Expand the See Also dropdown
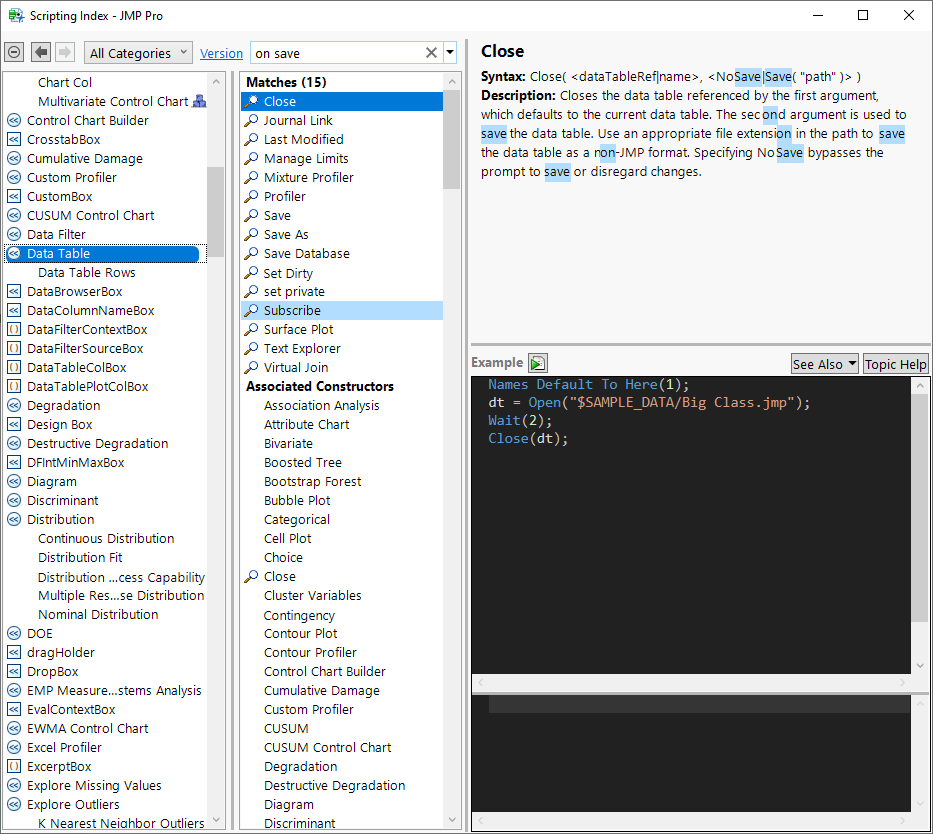This screenshot has width=933, height=834. point(824,364)
